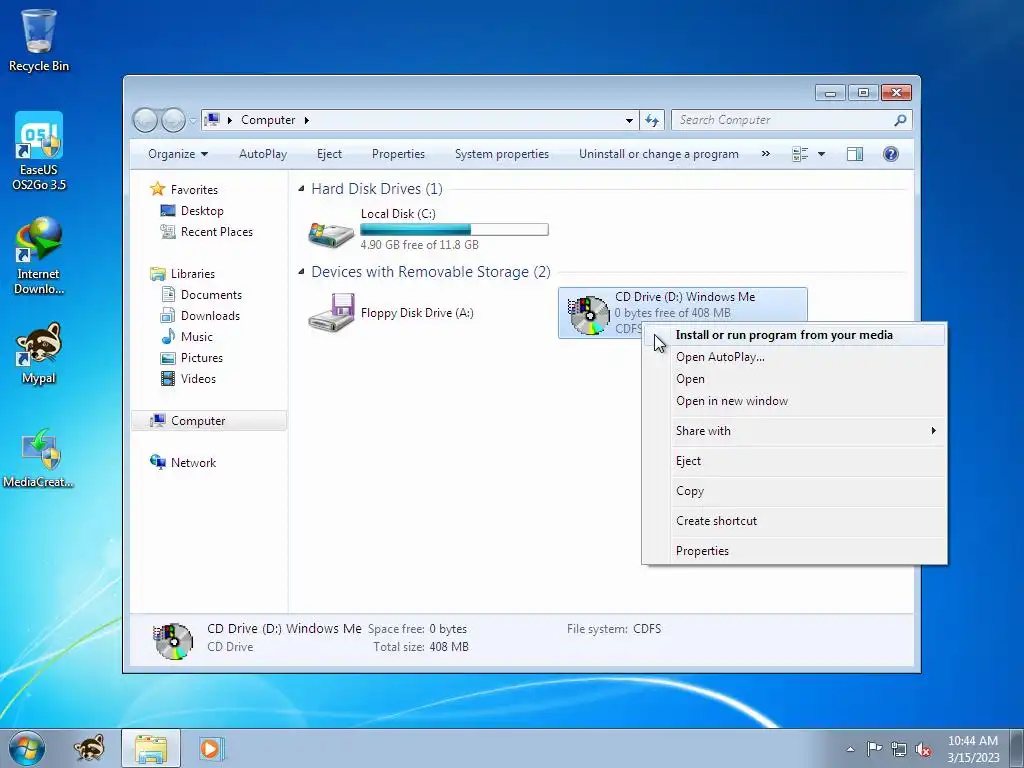Click Uninstall or change a program
Screen dimensions: 1024x768
click(x=659, y=154)
